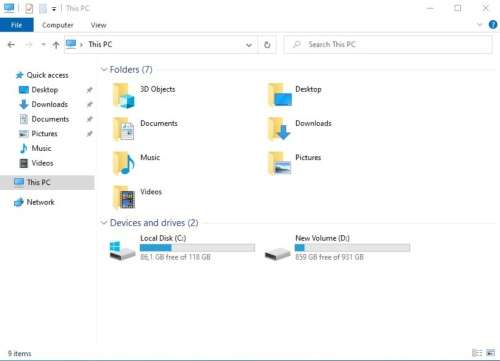500x361 pixels.
Task: Expand the ribbon with the chevron
Action: pyautogui.click(x=479, y=24)
